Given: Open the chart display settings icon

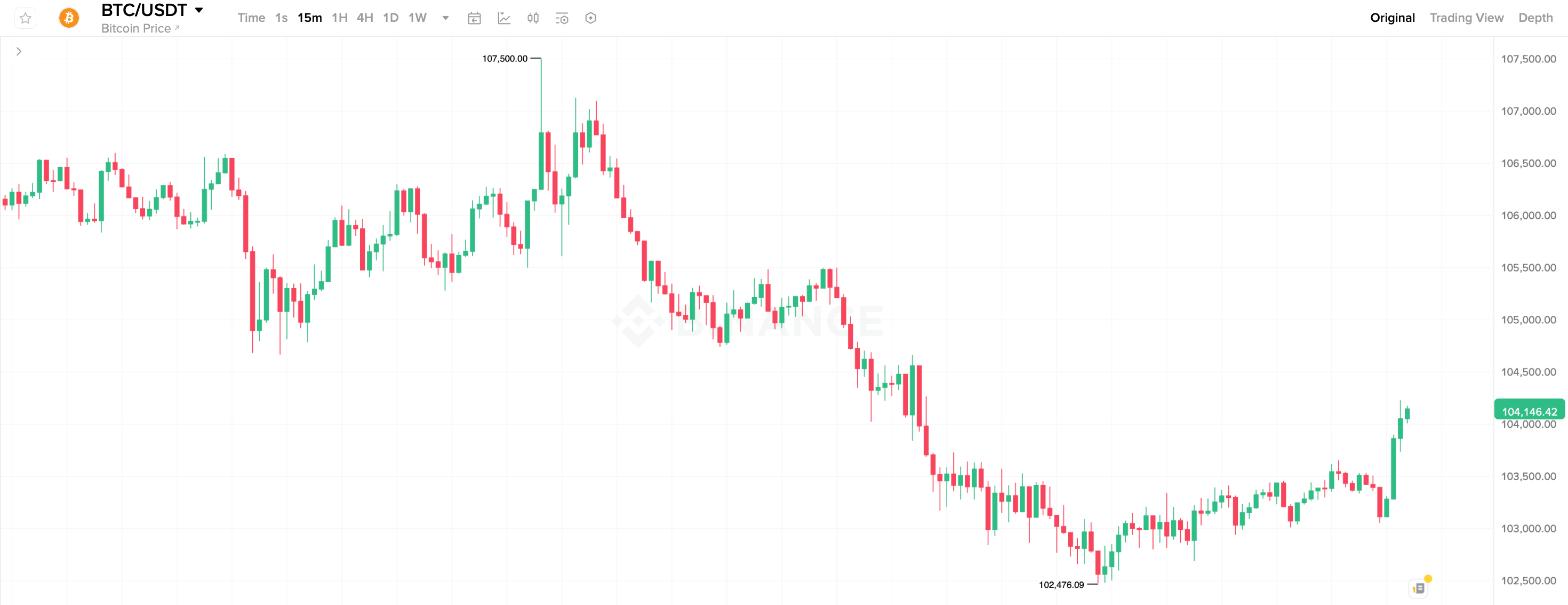Looking at the screenshot, I should pos(562,18).
